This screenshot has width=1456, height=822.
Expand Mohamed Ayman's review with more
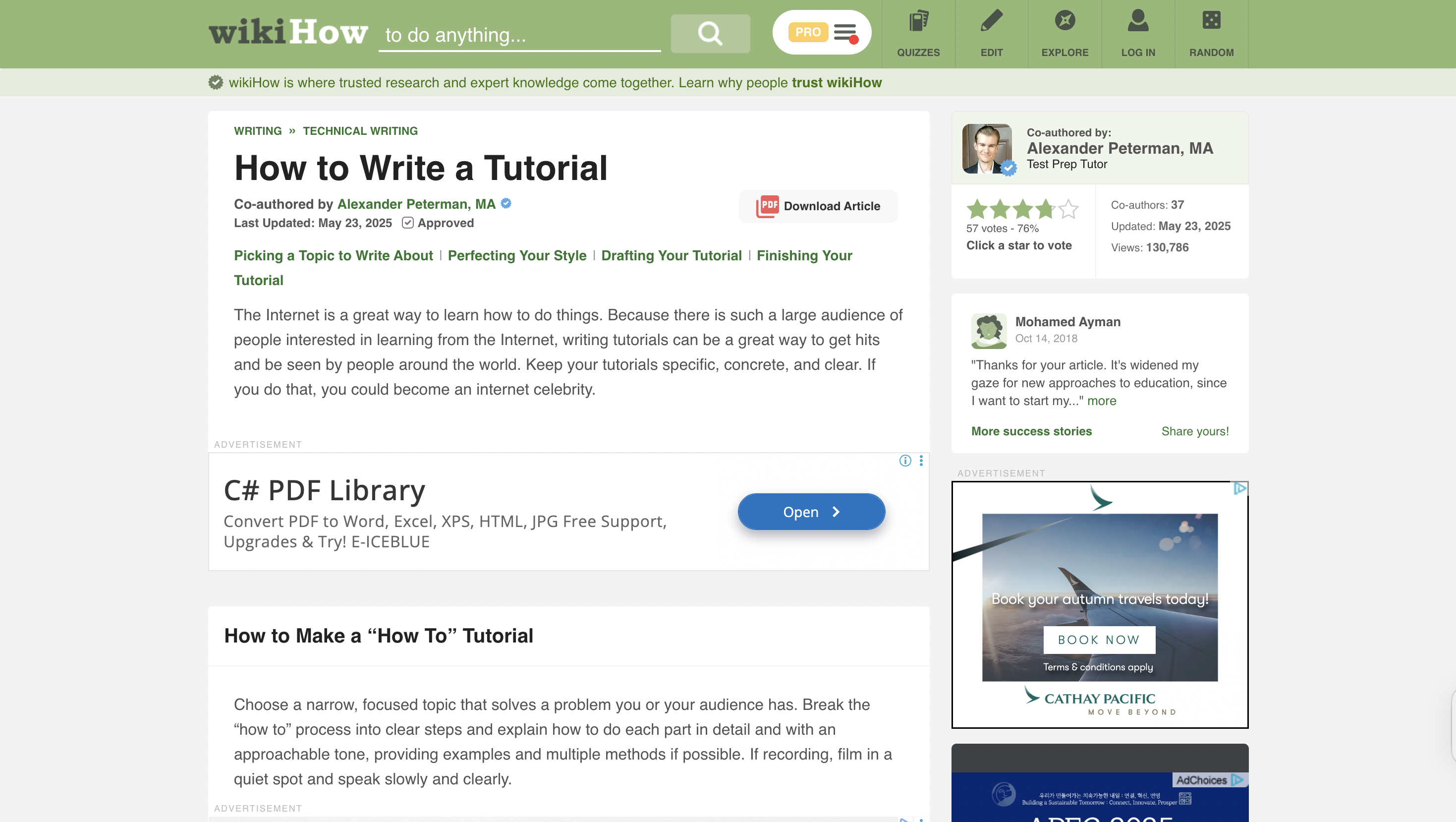[x=1102, y=401]
